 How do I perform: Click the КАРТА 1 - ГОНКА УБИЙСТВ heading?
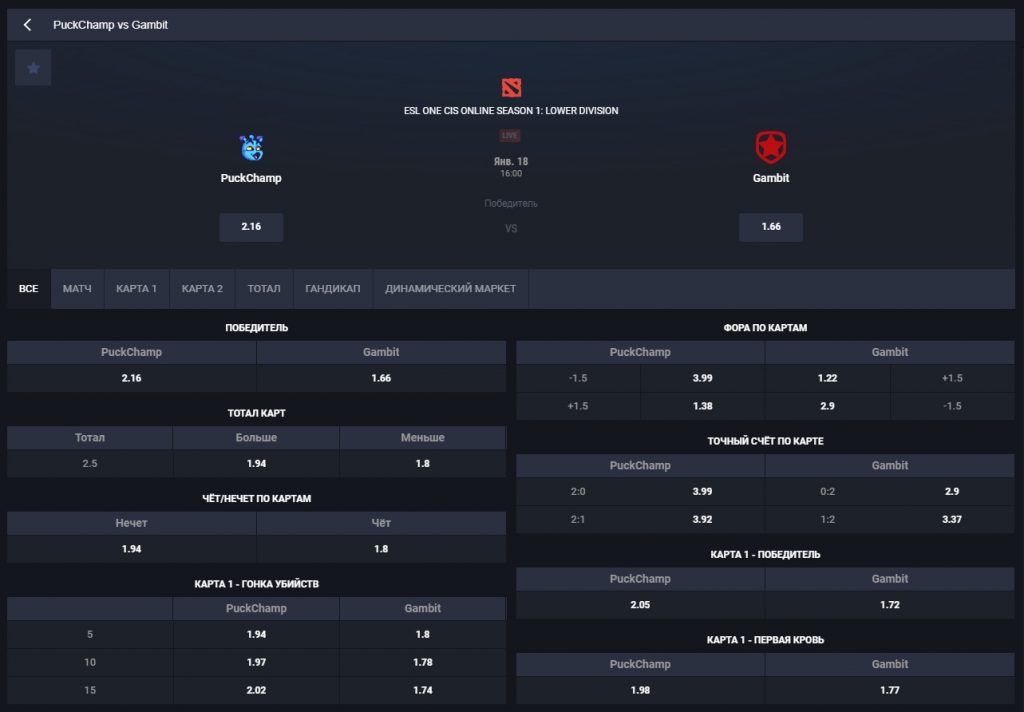click(257, 584)
